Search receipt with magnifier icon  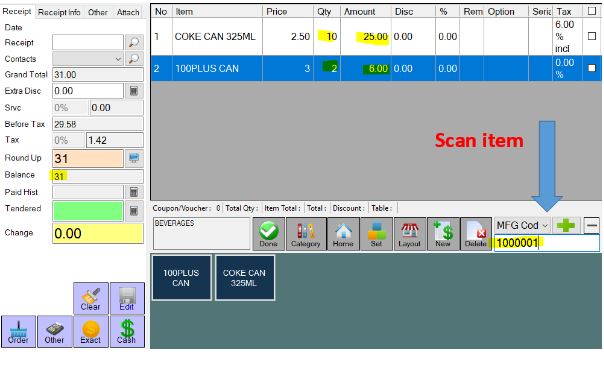(x=134, y=42)
